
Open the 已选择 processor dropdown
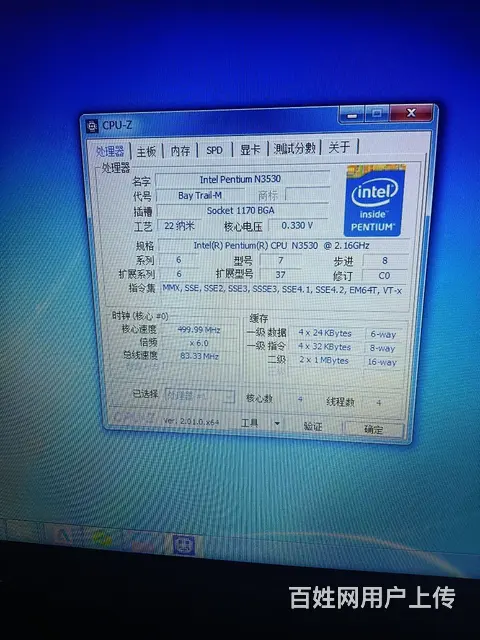tap(200, 396)
